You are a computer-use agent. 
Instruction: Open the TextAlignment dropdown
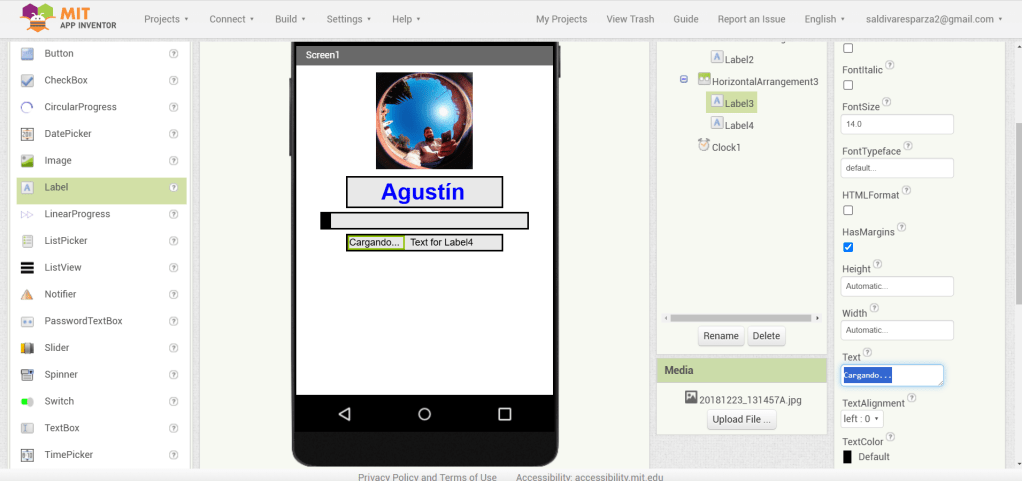point(862,419)
